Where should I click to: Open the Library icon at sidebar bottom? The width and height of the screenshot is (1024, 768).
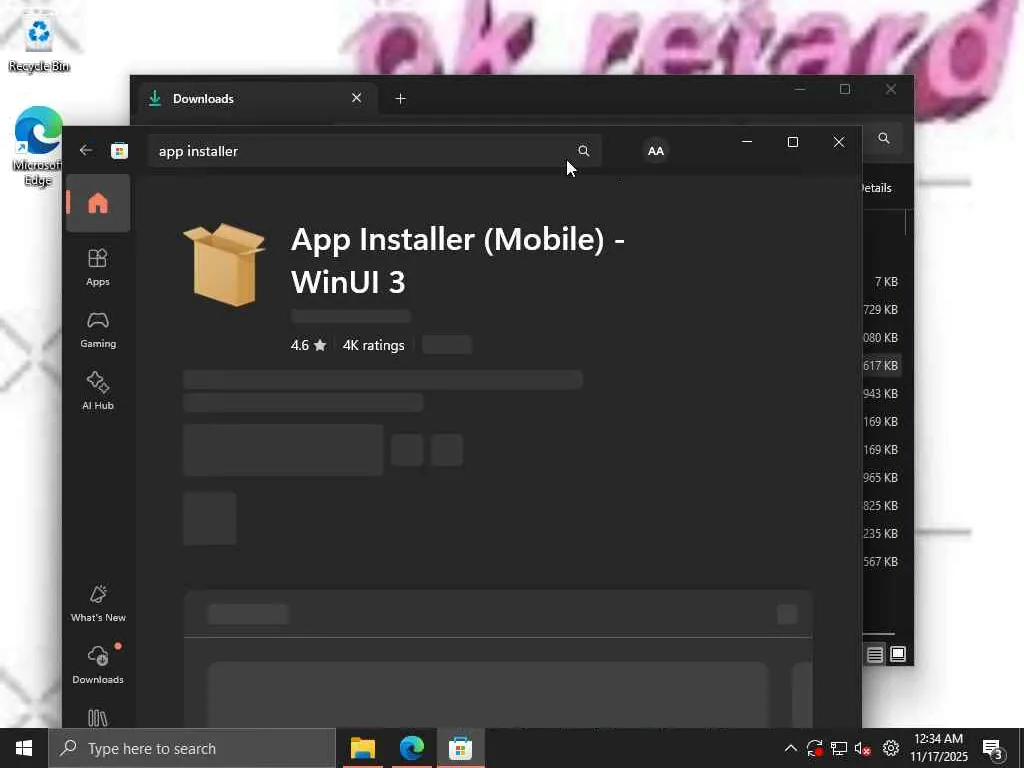pyautogui.click(x=98, y=718)
